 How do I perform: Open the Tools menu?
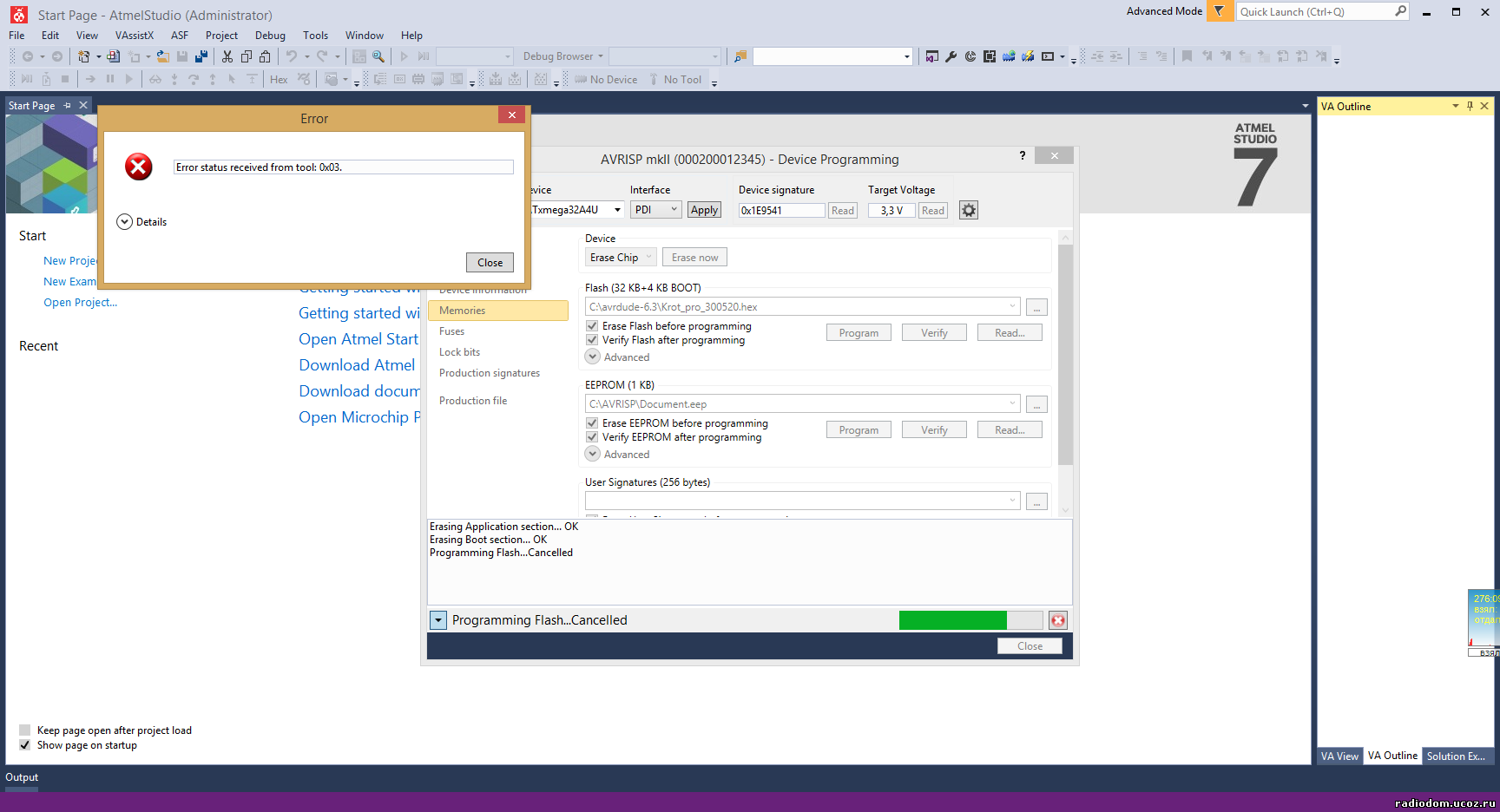tap(315, 36)
